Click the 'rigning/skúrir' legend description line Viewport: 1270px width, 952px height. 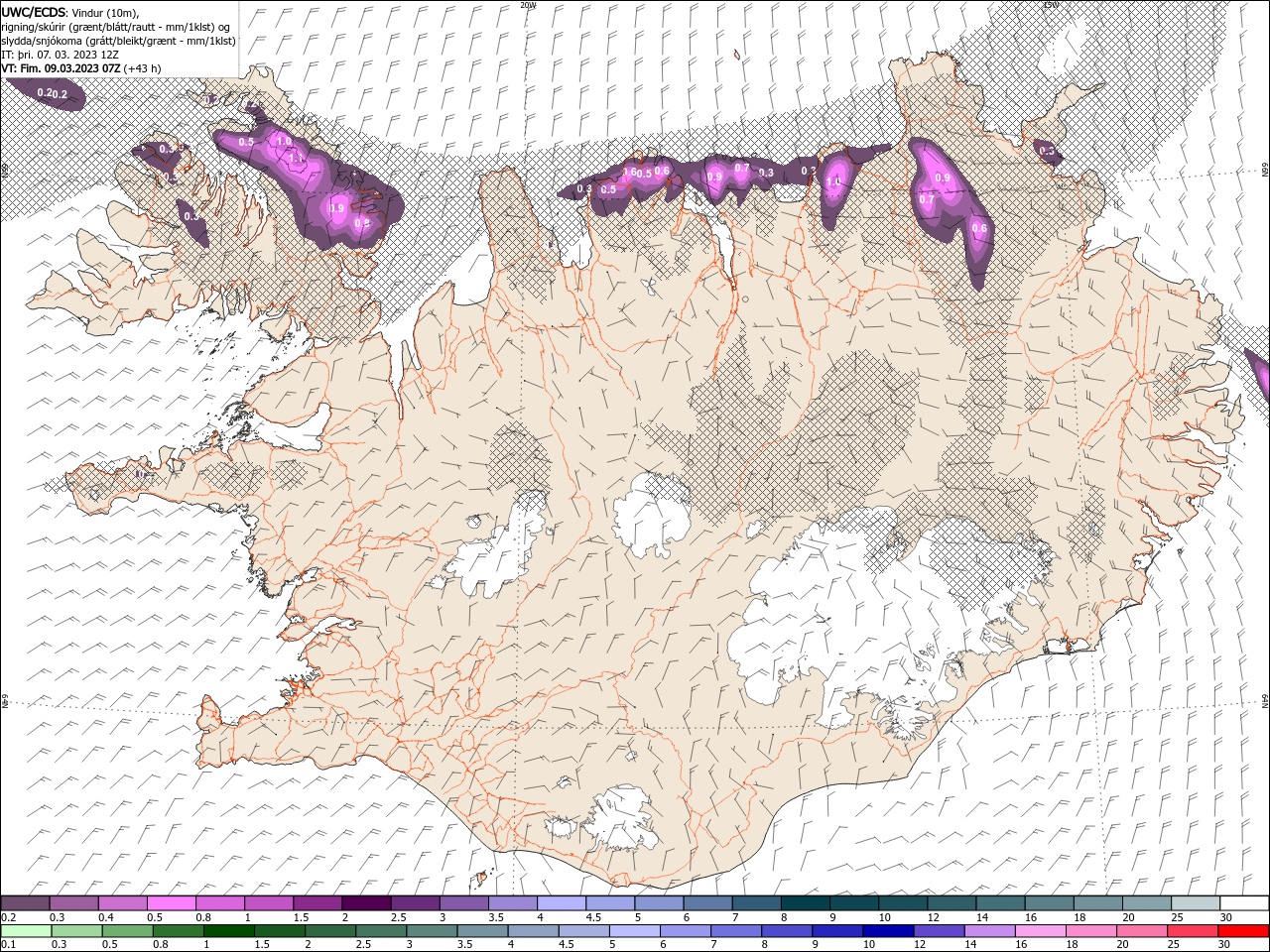[x=116, y=27]
